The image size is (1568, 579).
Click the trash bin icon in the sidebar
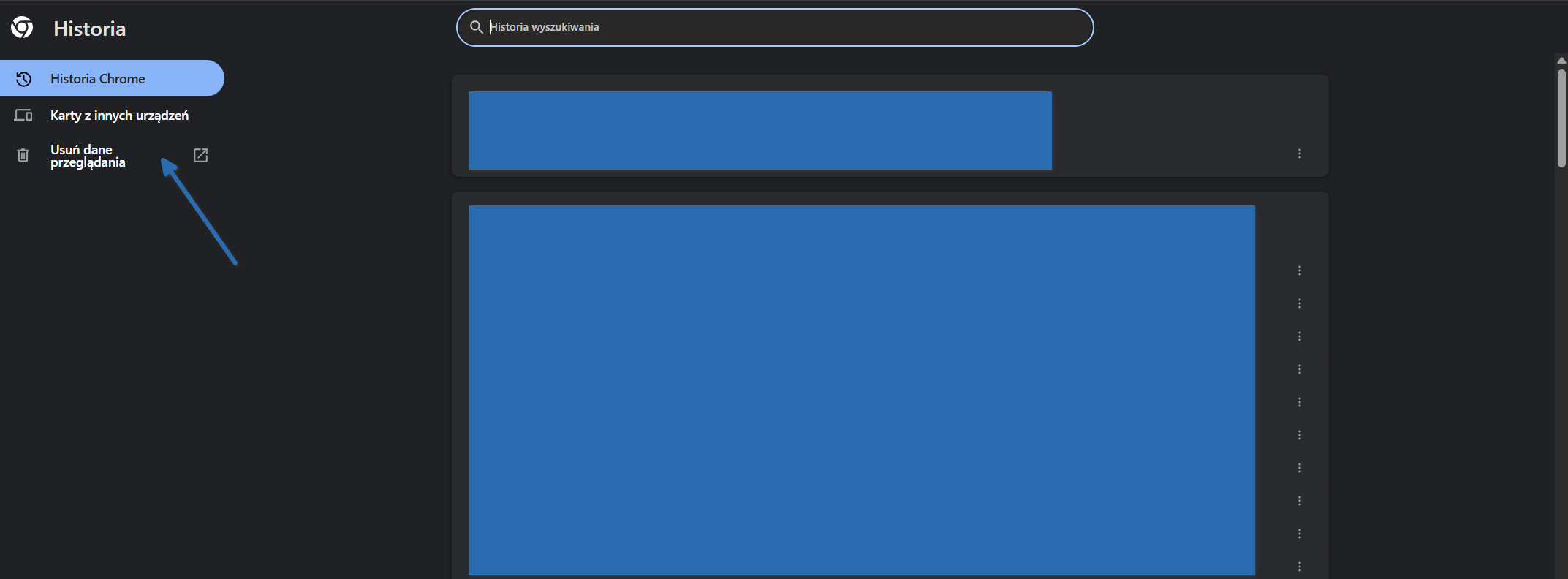(23, 156)
